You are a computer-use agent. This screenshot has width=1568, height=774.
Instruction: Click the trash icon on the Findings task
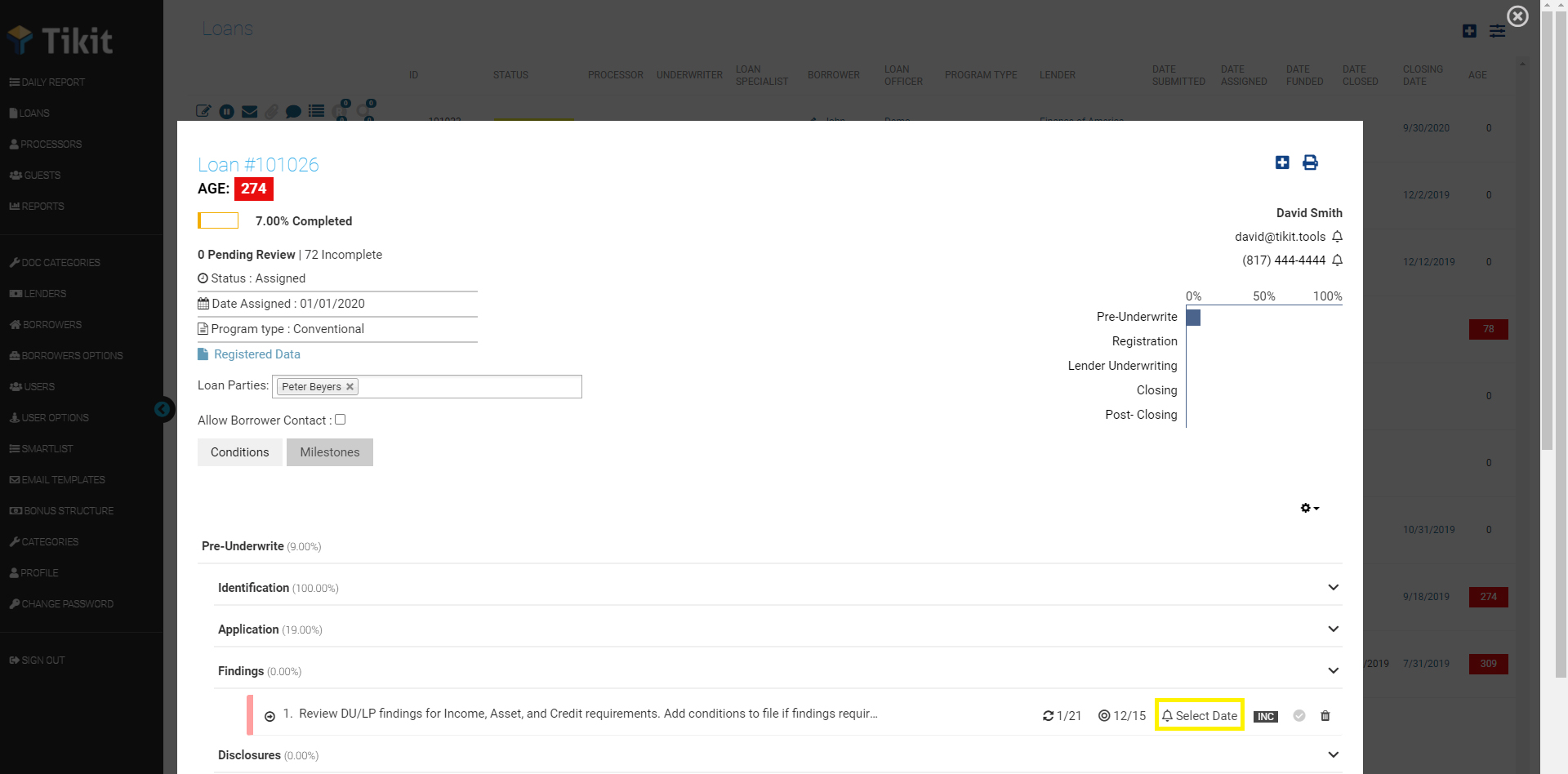click(1325, 716)
